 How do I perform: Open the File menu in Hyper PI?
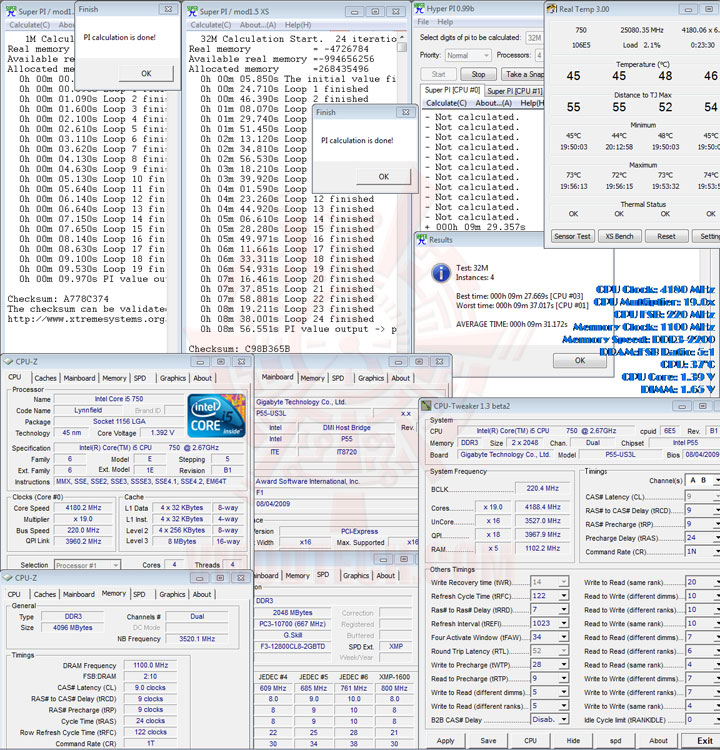click(423, 22)
